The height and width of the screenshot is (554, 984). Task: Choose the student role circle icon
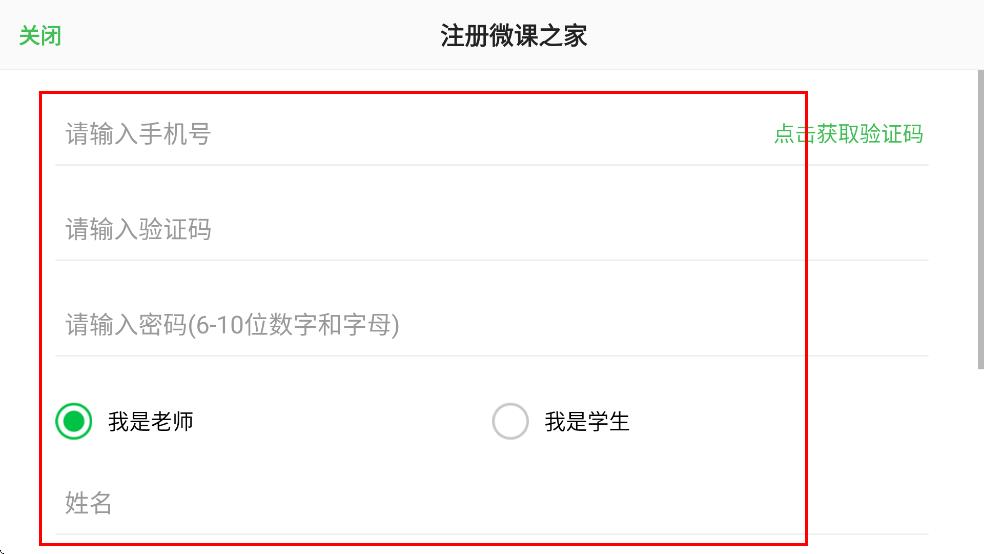pyautogui.click(x=510, y=422)
